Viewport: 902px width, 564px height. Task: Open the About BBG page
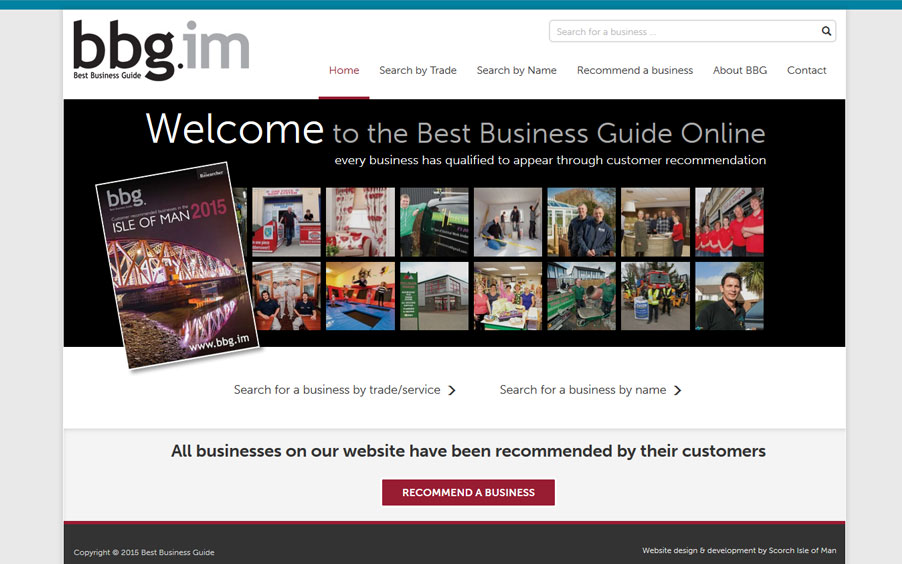click(740, 70)
